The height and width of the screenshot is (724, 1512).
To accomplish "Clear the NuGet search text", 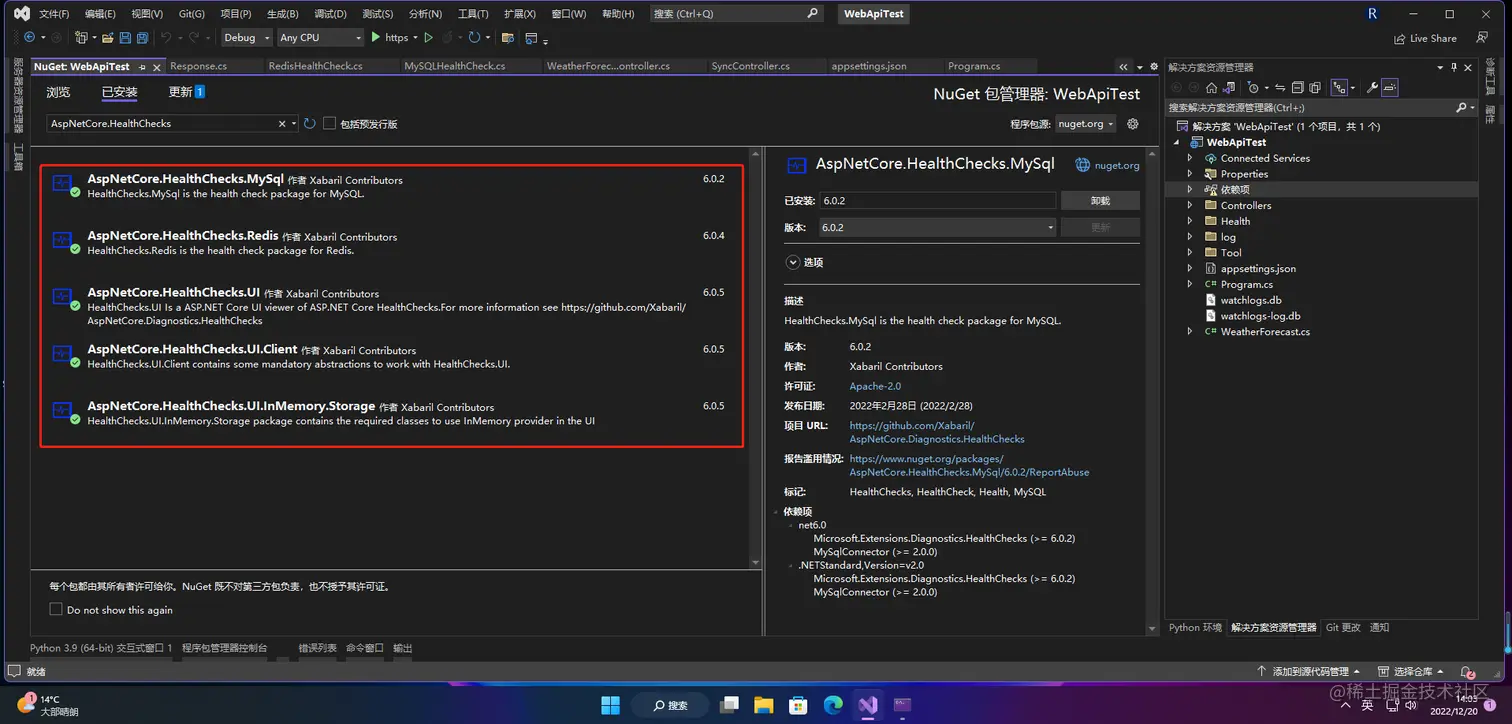I will pos(282,123).
